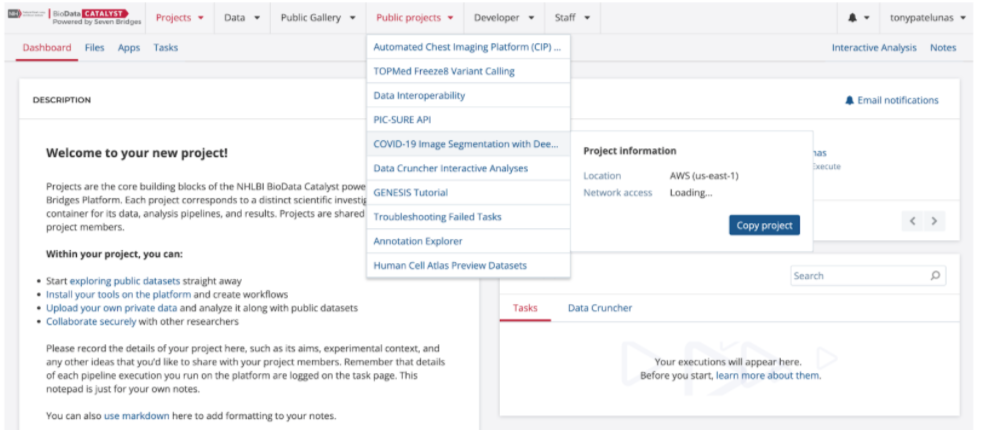Viewport: 981px width, 430px height.
Task: Expand the Data menu
Action: [x=242, y=18]
